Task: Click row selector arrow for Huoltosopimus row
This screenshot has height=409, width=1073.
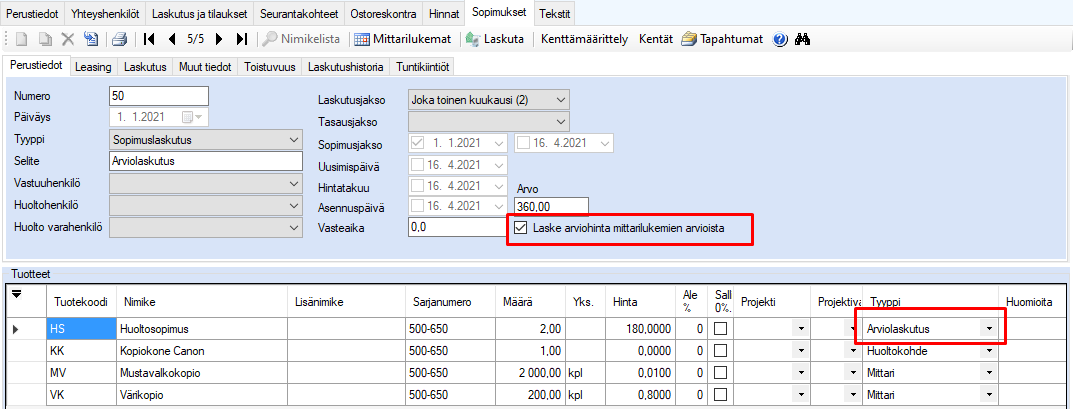Action: click(16, 330)
